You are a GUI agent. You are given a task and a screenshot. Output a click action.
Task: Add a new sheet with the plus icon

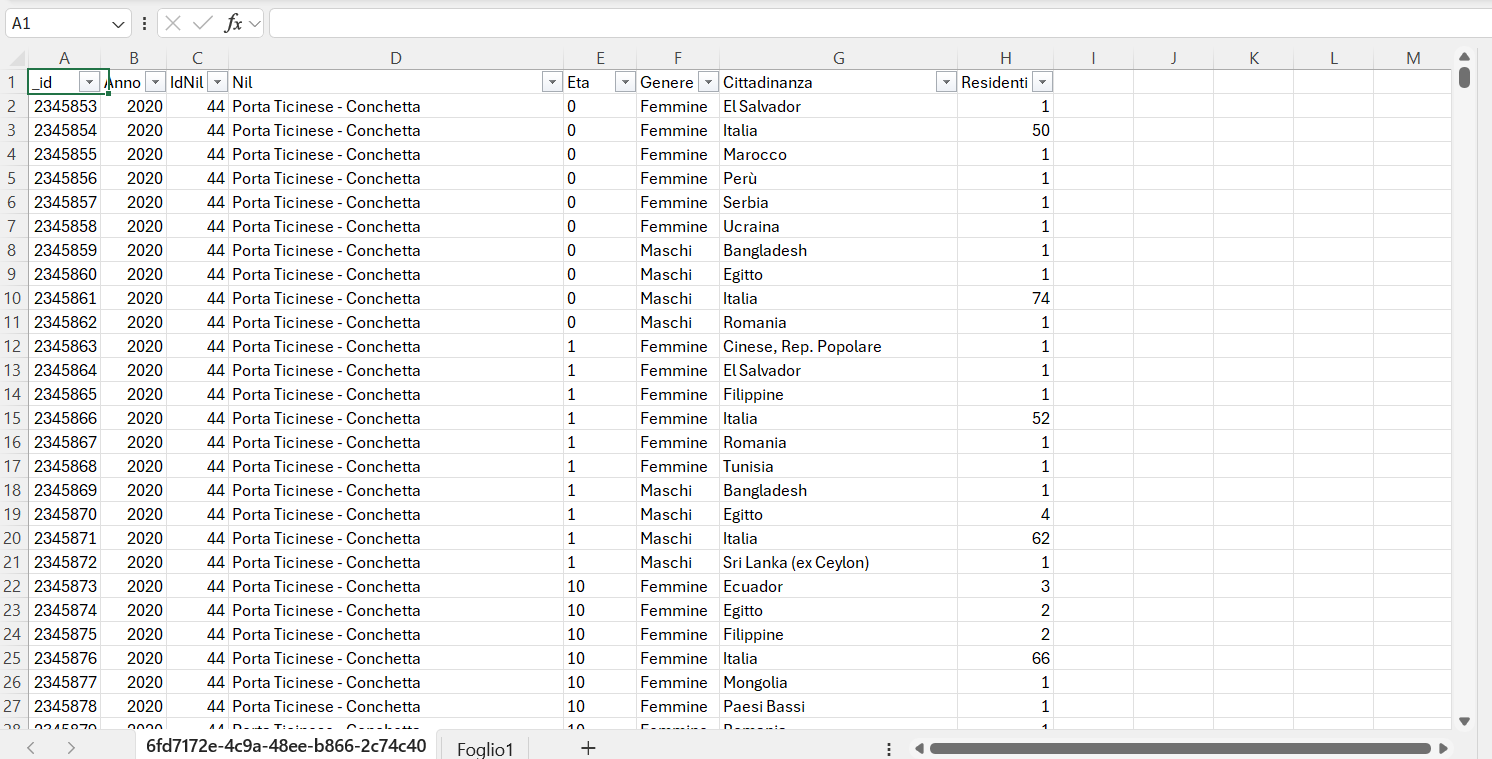click(588, 747)
